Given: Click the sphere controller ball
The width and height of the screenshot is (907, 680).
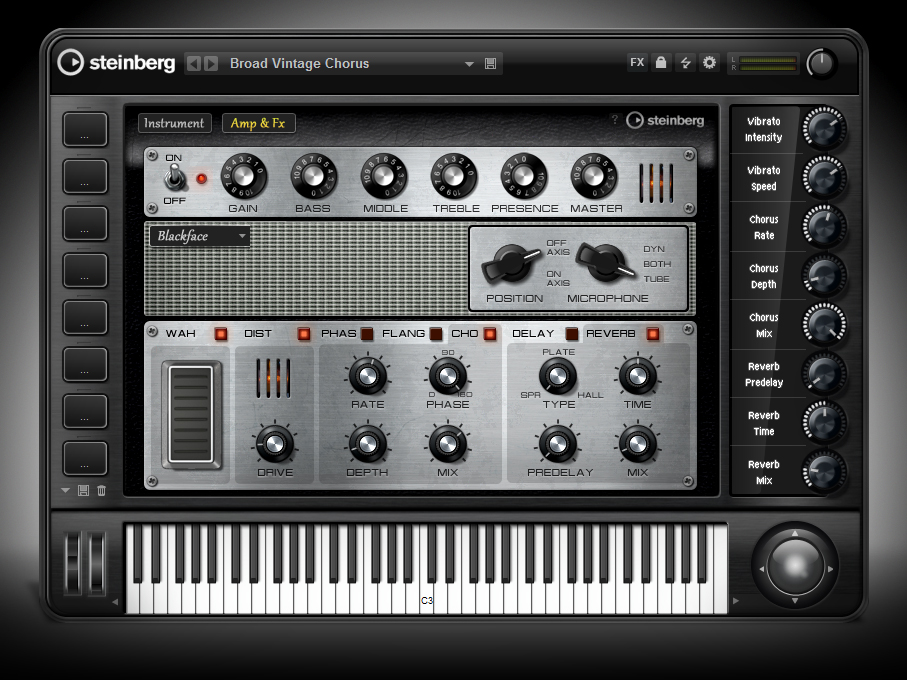Looking at the screenshot, I should coord(795,566).
